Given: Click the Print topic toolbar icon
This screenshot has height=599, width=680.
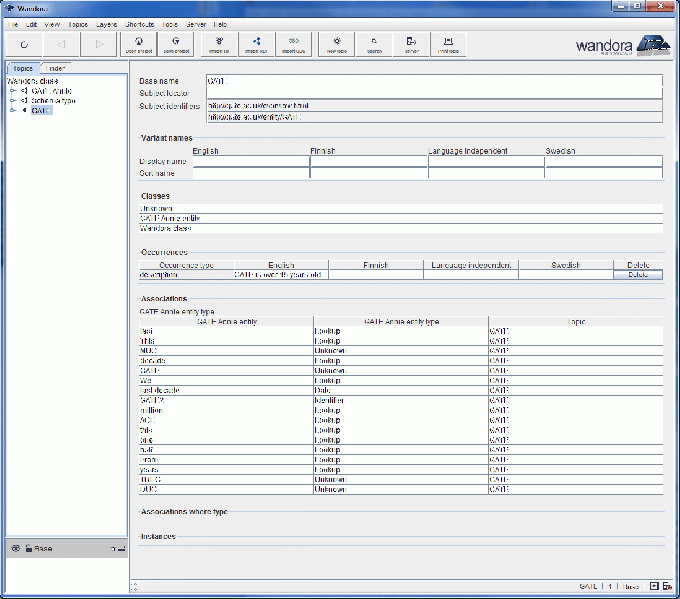Looking at the screenshot, I should 449,43.
